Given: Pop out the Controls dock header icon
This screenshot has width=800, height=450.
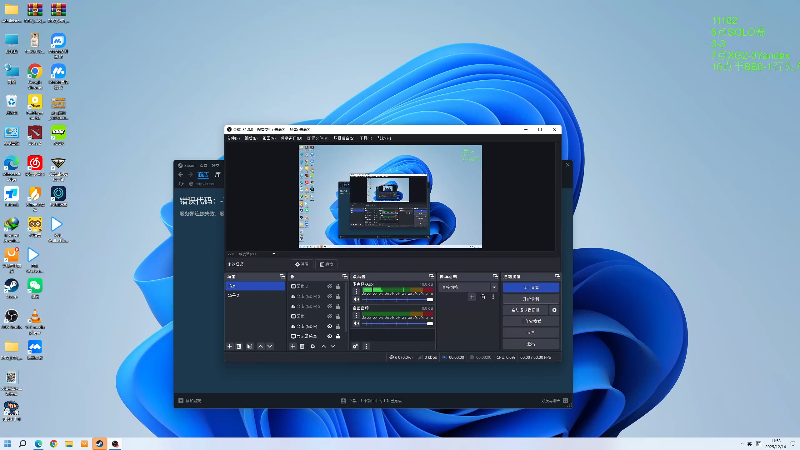Looking at the screenshot, I should pos(557,276).
